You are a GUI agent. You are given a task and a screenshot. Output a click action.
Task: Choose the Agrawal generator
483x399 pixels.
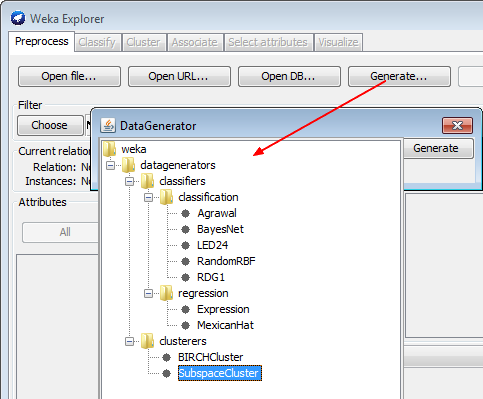tap(217, 213)
